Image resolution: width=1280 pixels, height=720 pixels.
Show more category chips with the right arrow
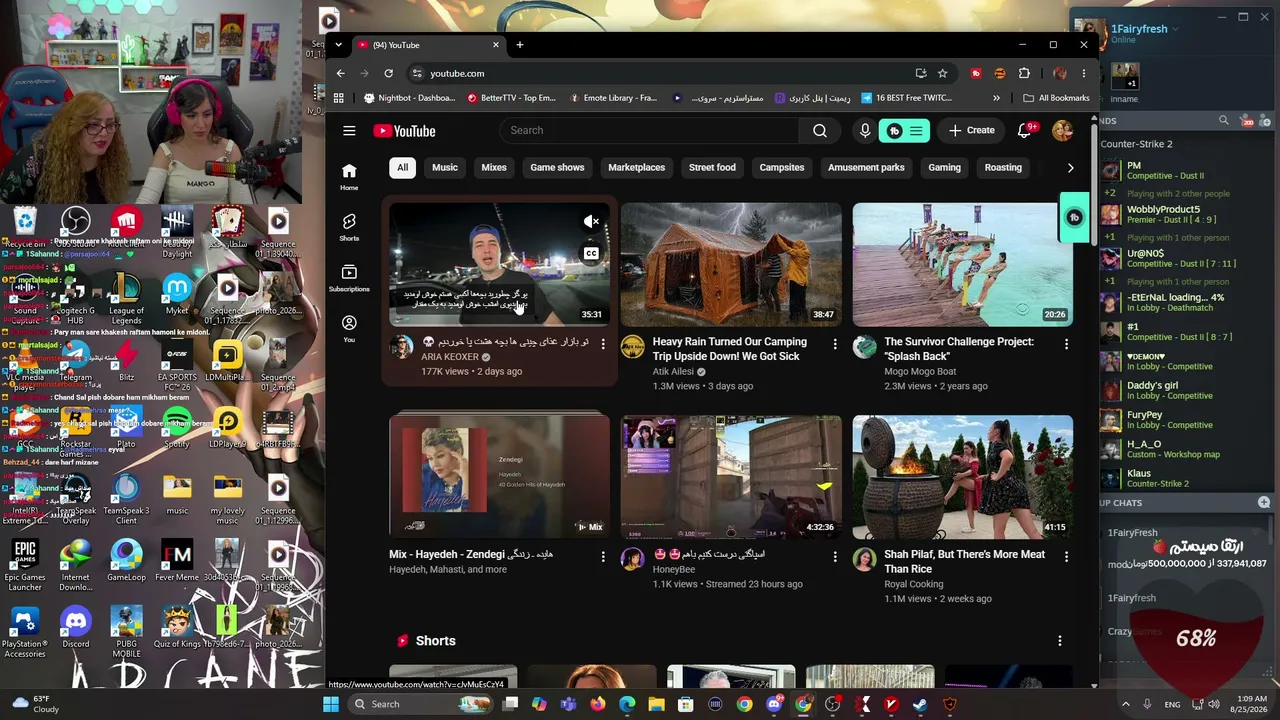pyautogui.click(x=1070, y=168)
